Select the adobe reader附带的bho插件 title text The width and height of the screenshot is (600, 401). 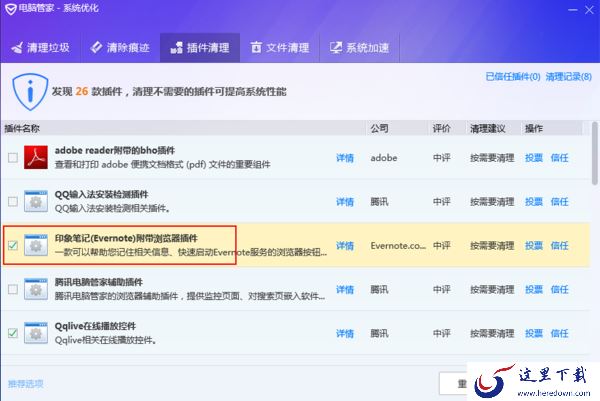coord(115,150)
